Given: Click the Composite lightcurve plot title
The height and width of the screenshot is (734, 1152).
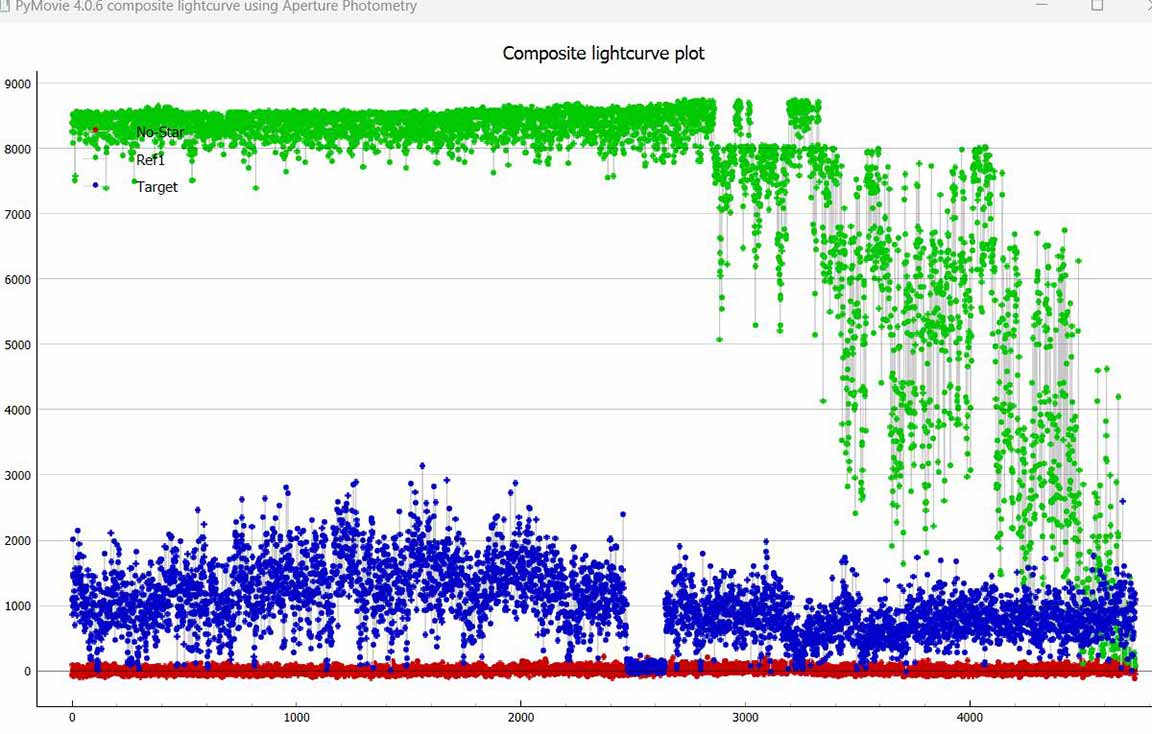Looking at the screenshot, I should (x=603, y=53).
